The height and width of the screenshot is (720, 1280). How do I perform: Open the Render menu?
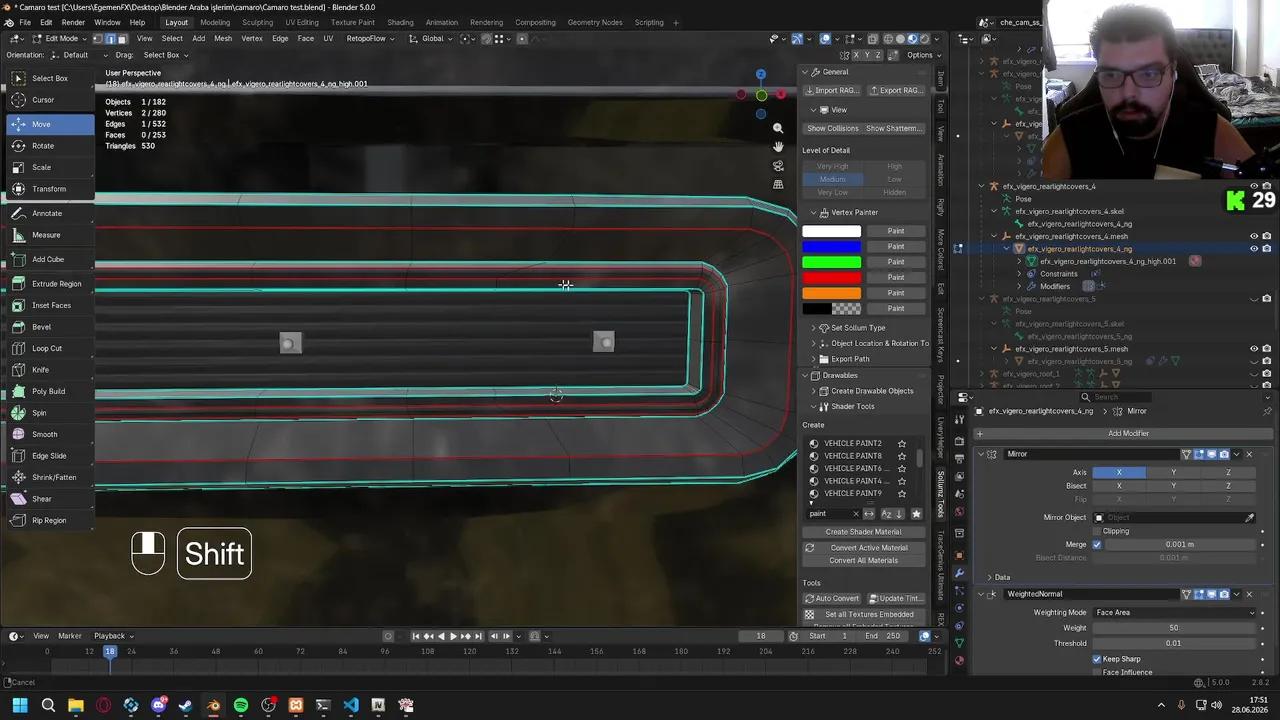coord(73,22)
